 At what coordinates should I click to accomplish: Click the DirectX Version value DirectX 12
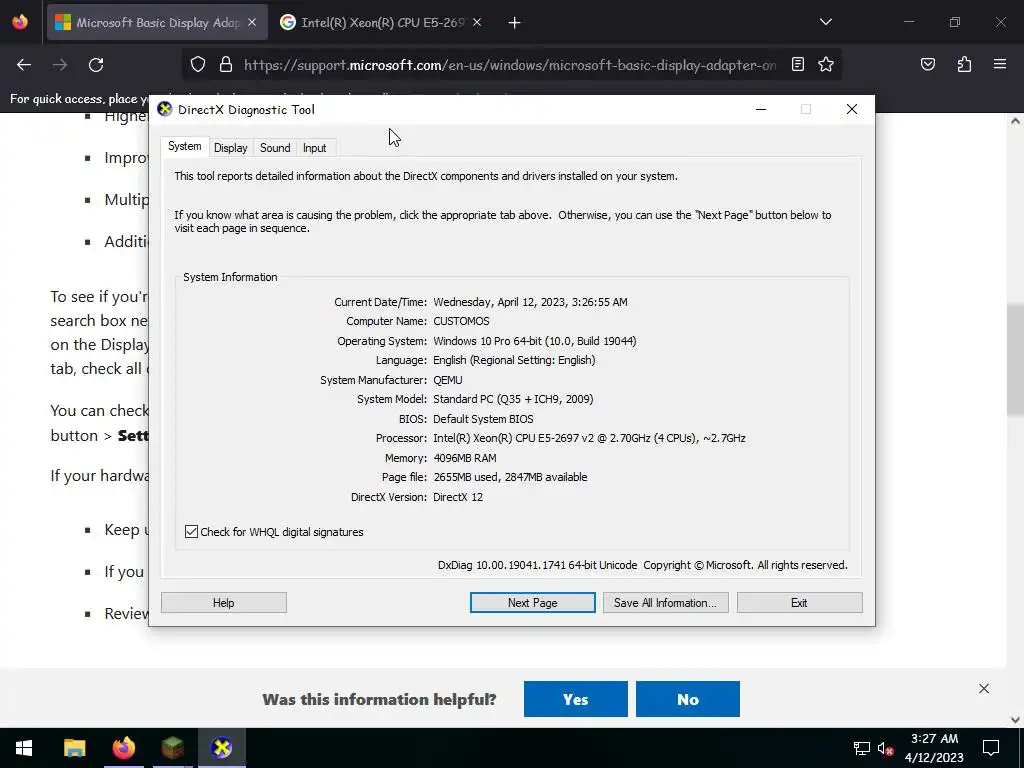[458, 497]
